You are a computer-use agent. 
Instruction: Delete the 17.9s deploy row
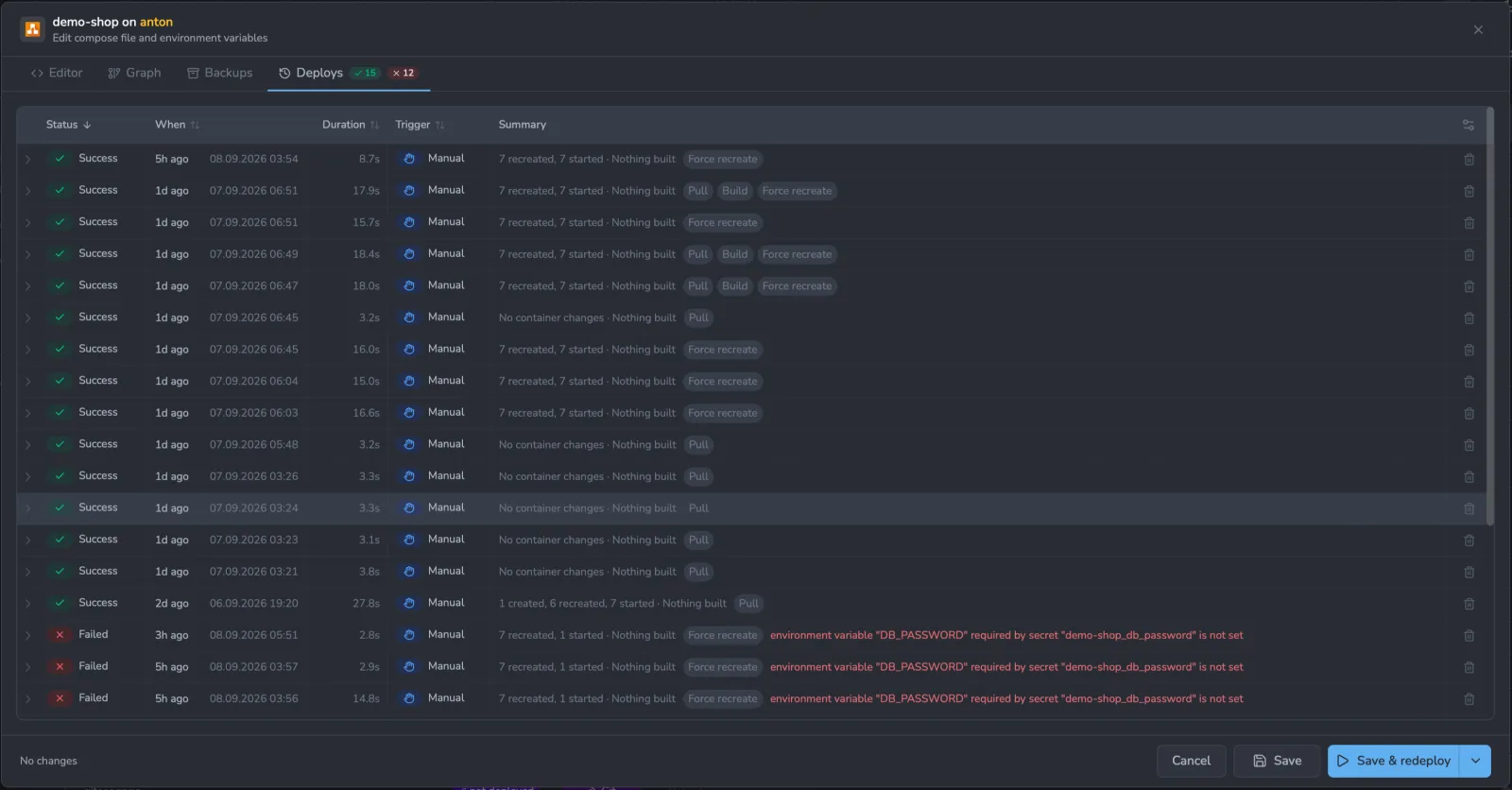pos(1469,191)
